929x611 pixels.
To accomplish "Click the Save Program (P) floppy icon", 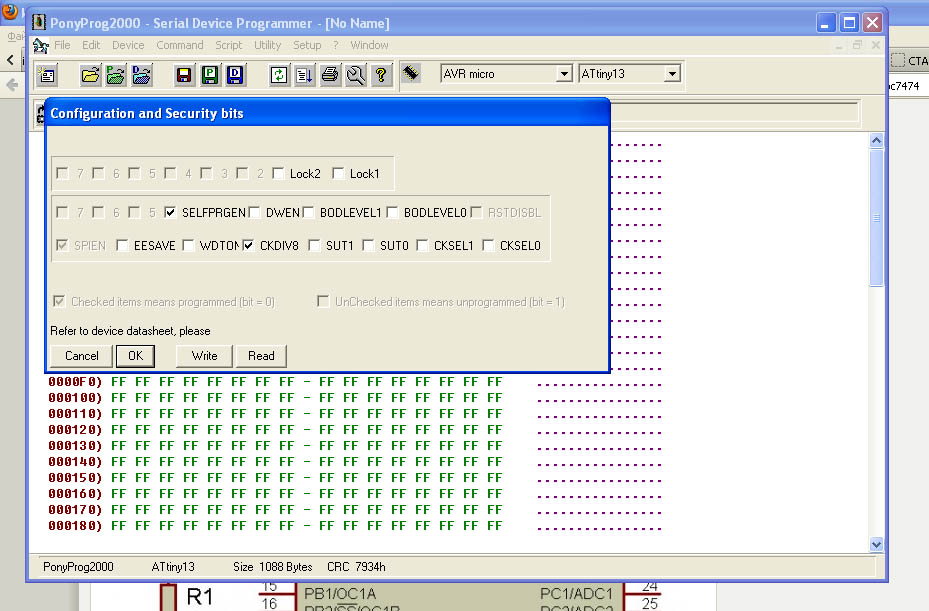I will click(210, 75).
